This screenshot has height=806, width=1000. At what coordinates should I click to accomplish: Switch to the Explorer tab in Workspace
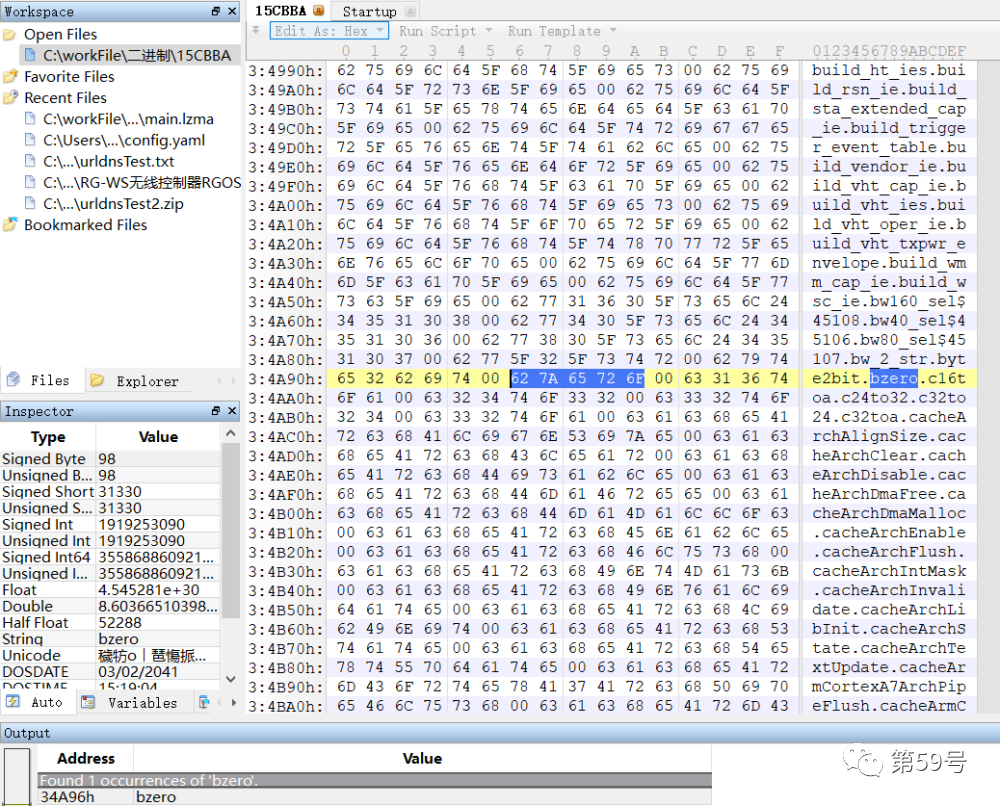(x=135, y=381)
